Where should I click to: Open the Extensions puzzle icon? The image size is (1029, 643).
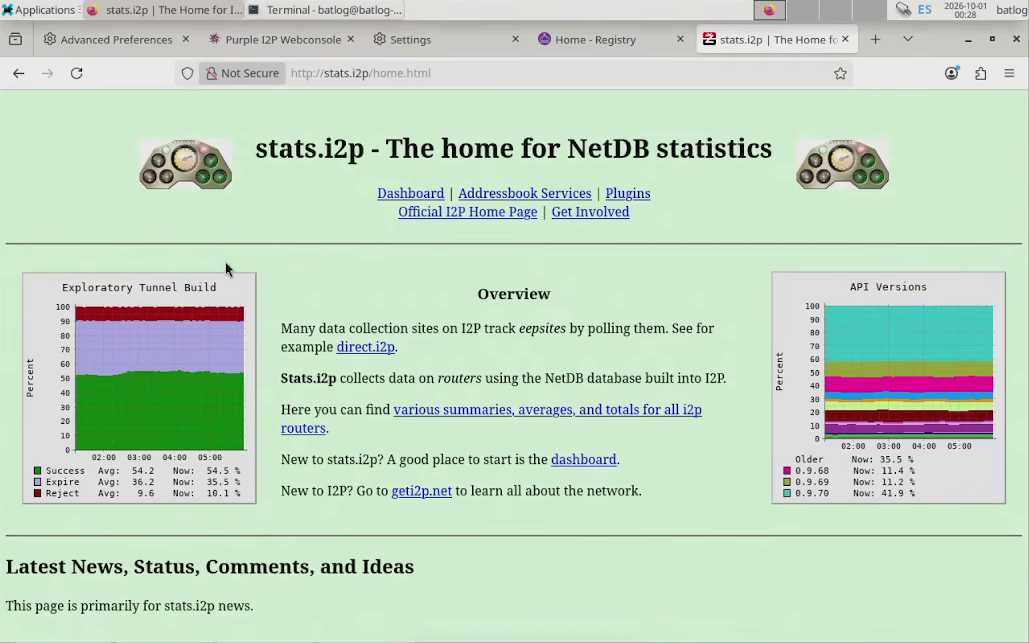(980, 73)
